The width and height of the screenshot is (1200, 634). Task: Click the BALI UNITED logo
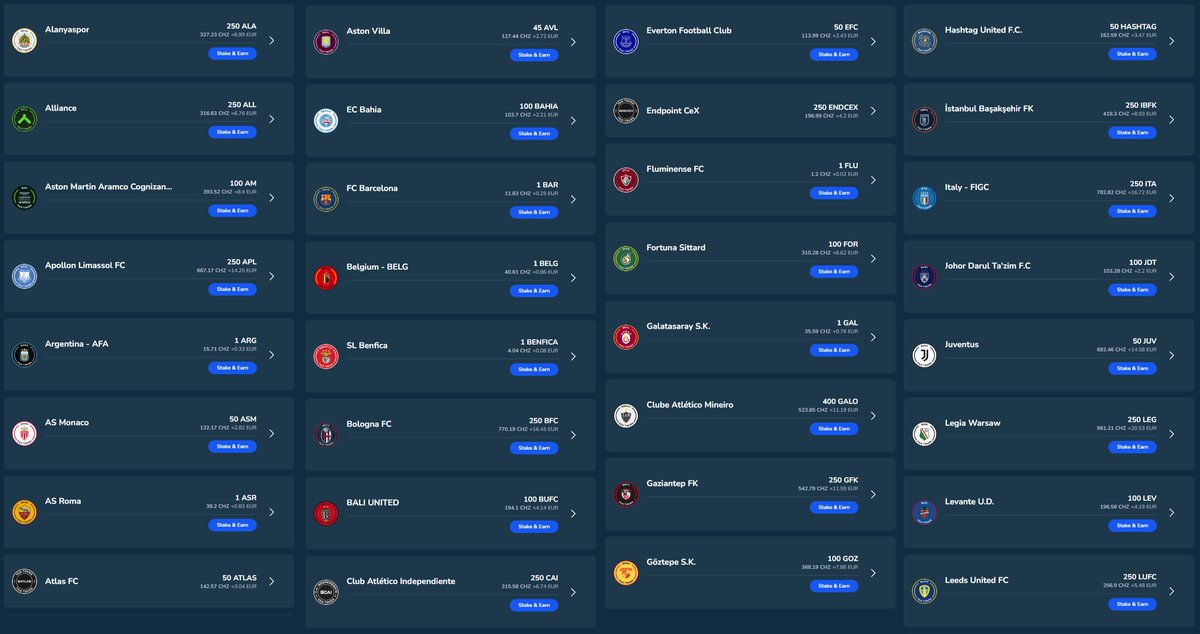[x=326, y=513]
